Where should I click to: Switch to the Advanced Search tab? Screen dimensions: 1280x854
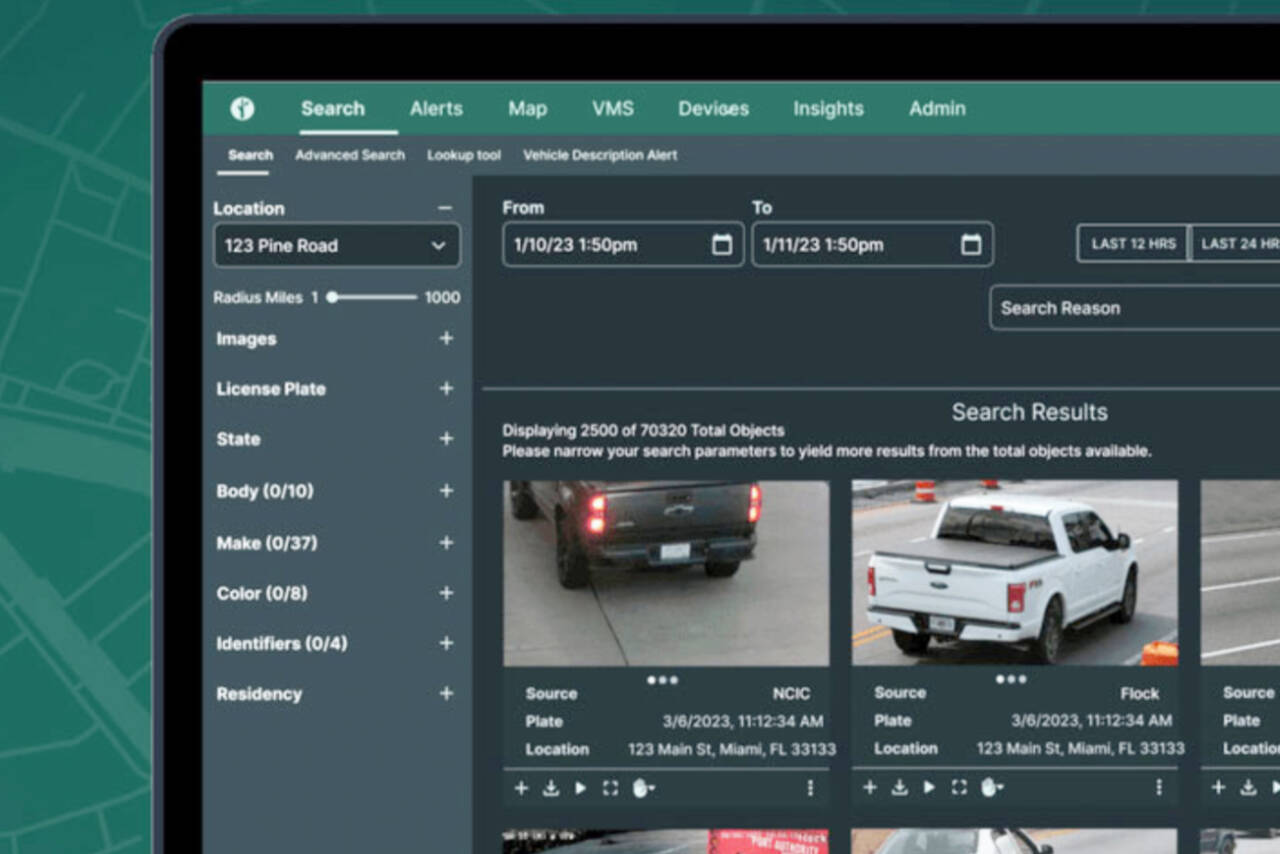[x=349, y=155]
